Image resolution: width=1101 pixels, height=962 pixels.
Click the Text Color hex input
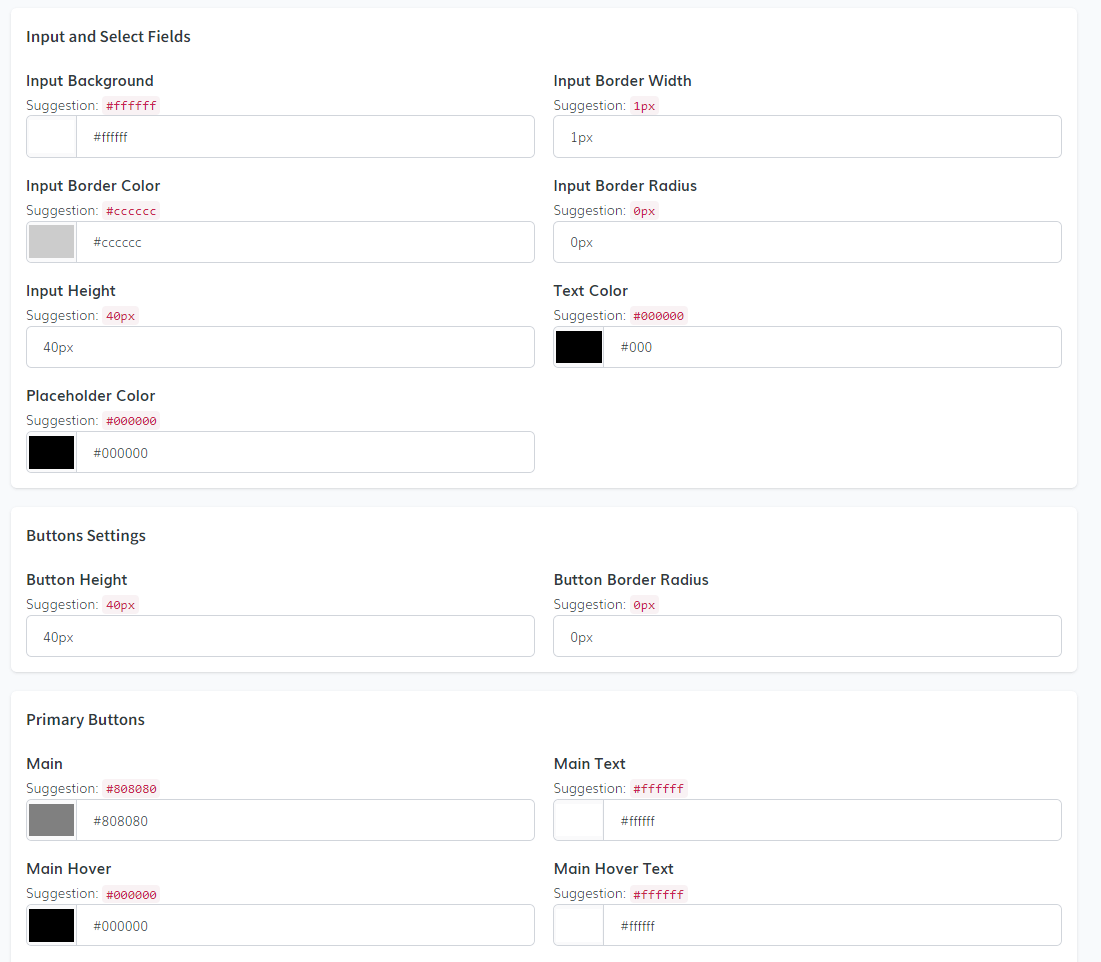pyautogui.click(x=832, y=347)
